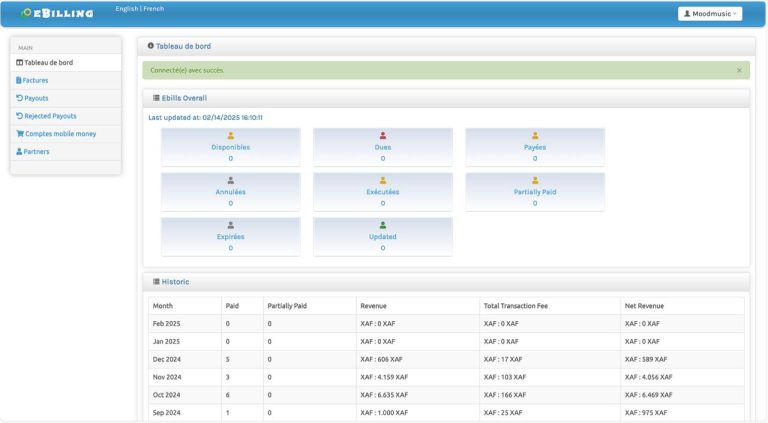The width and height of the screenshot is (768, 423).
Task: Click the red Dues user icon
Action: (x=383, y=135)
